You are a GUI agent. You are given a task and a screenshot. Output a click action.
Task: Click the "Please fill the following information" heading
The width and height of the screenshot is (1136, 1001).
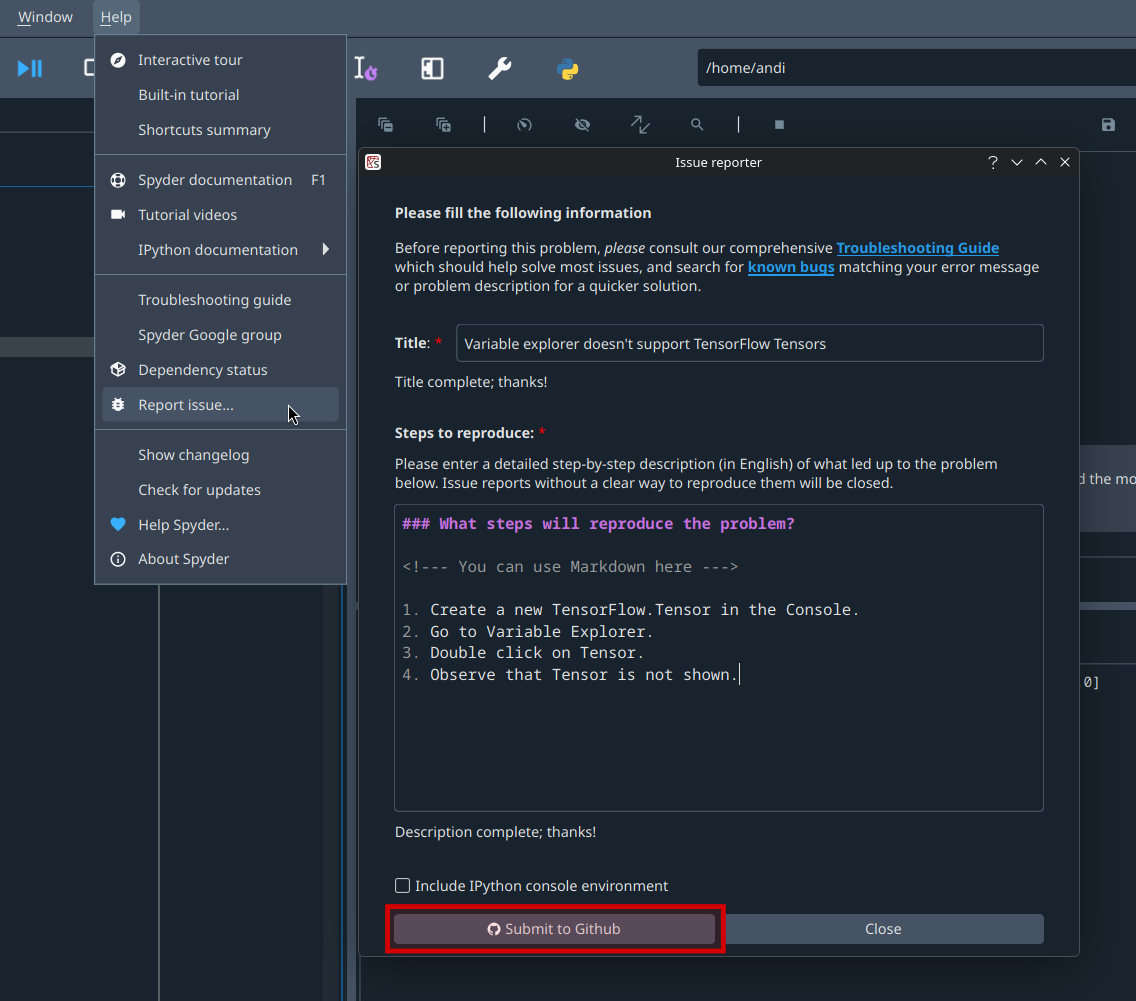tap(522, 213)
